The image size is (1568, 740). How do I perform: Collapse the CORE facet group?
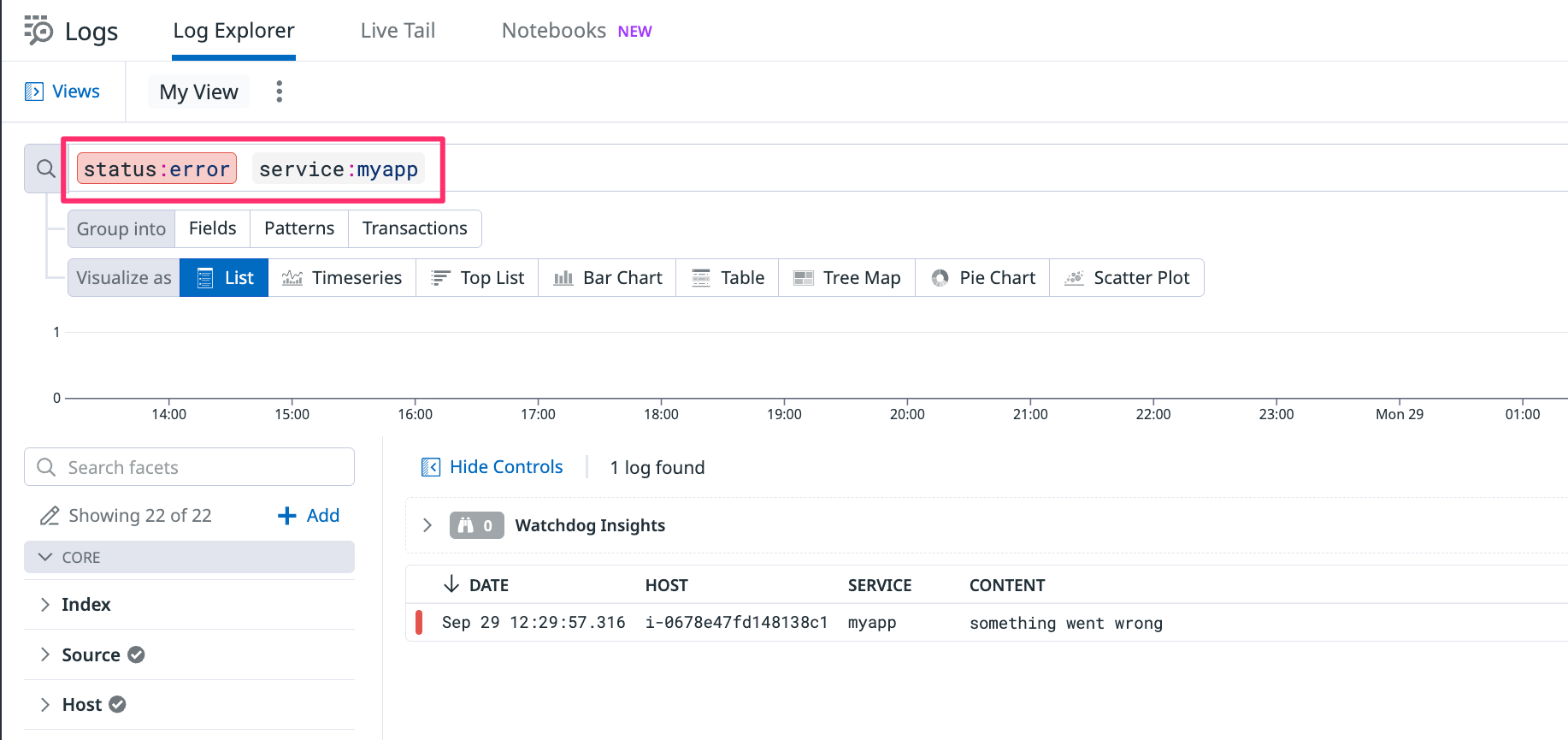pyautogui.click(x=45, y=557)
